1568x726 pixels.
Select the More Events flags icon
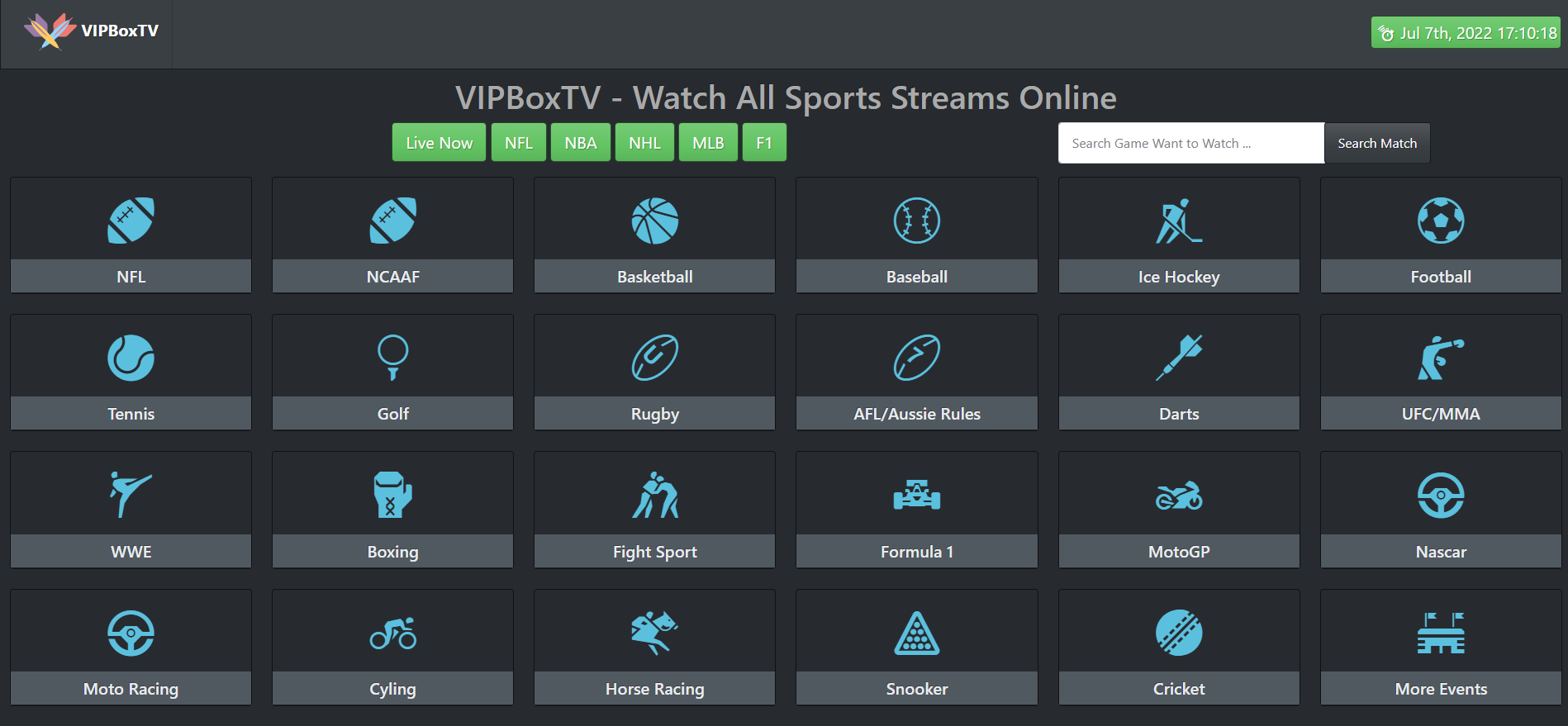pos(1441,633)
